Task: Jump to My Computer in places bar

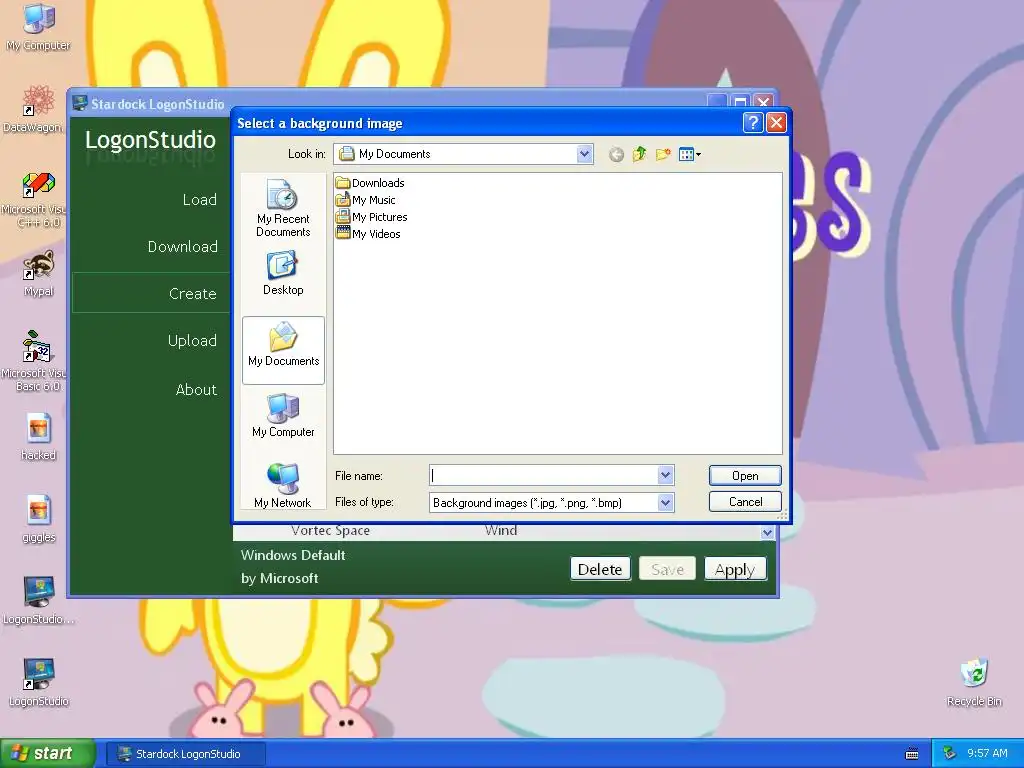Action: pyautogui.click(x=283, y=415)
